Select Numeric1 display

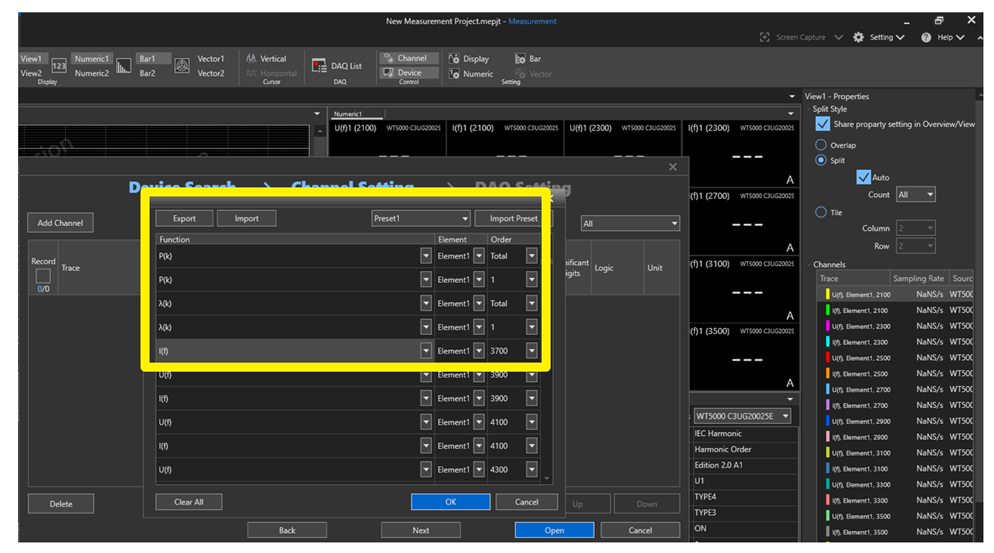click(x=92, y=58)
